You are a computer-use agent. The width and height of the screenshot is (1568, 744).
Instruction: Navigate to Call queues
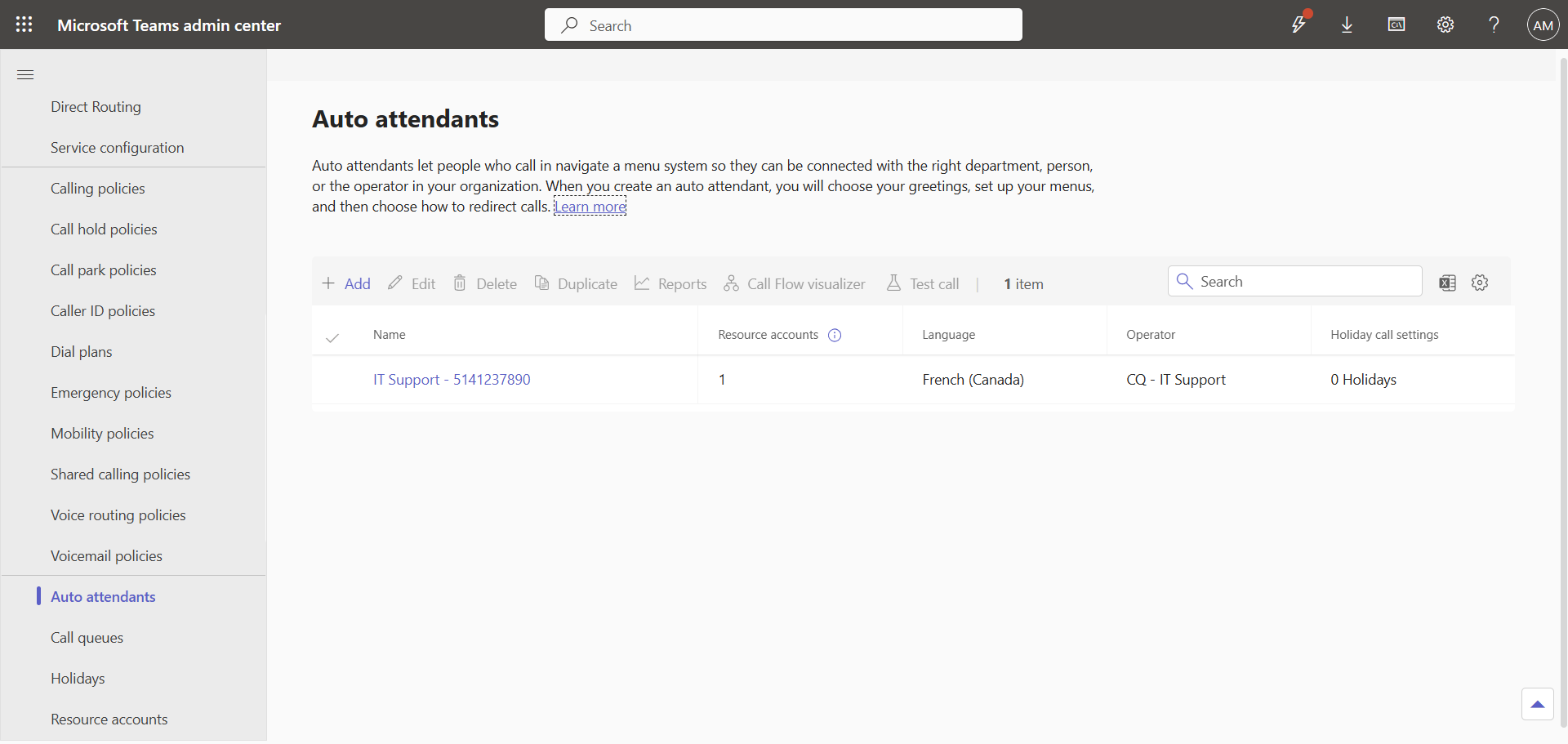[87, 638]
